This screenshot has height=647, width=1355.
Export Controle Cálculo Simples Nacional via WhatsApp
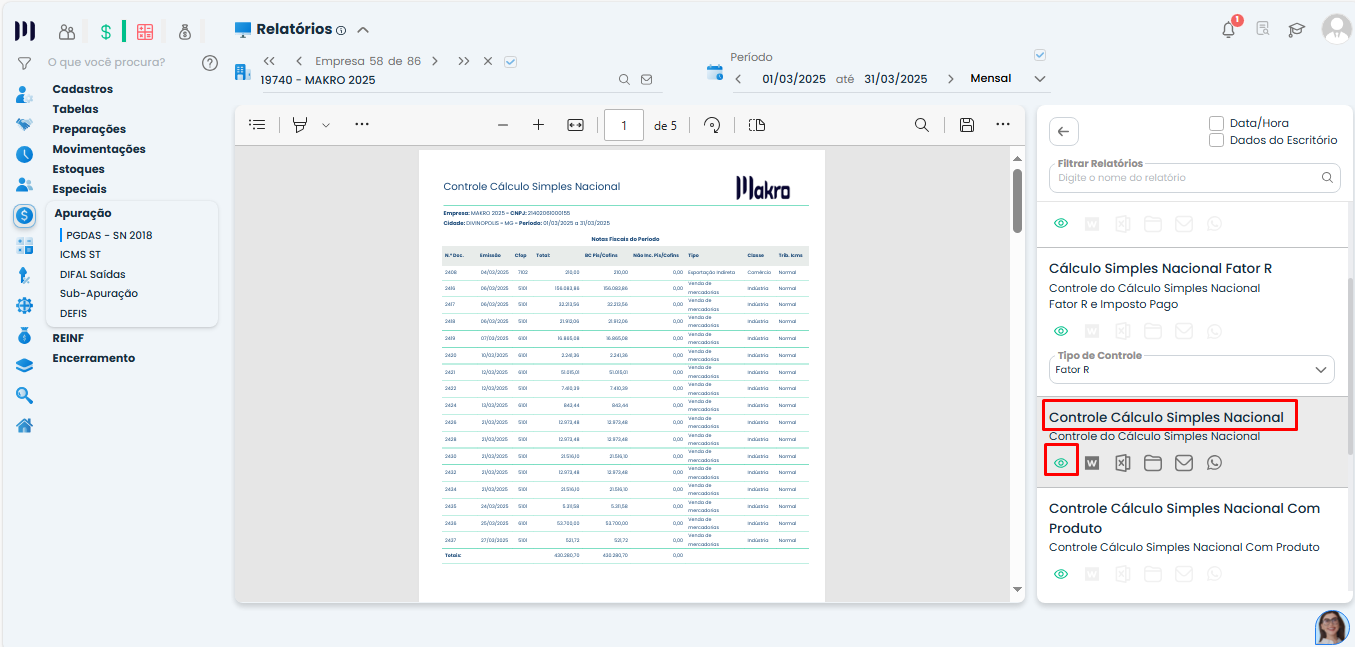click(1214, 463)
